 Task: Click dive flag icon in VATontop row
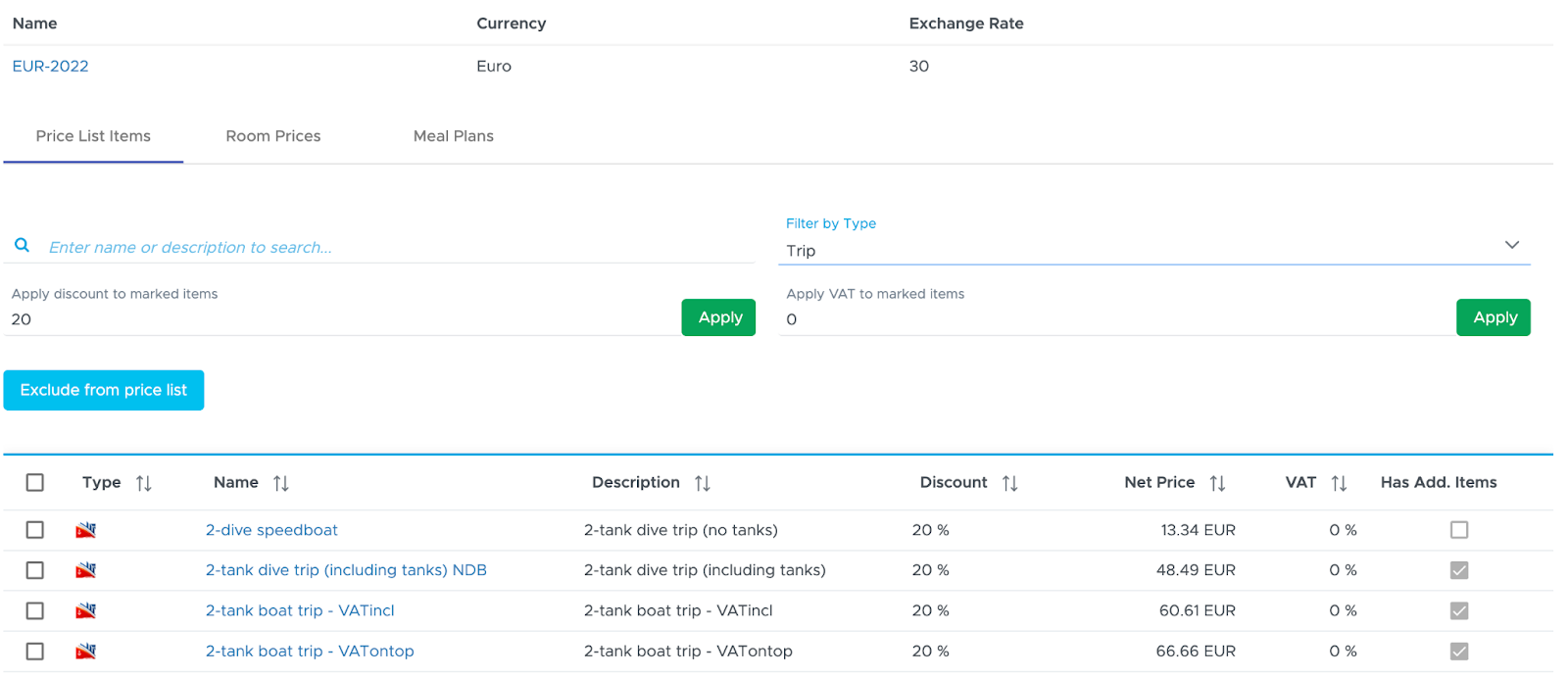click(x=86, y=651)
